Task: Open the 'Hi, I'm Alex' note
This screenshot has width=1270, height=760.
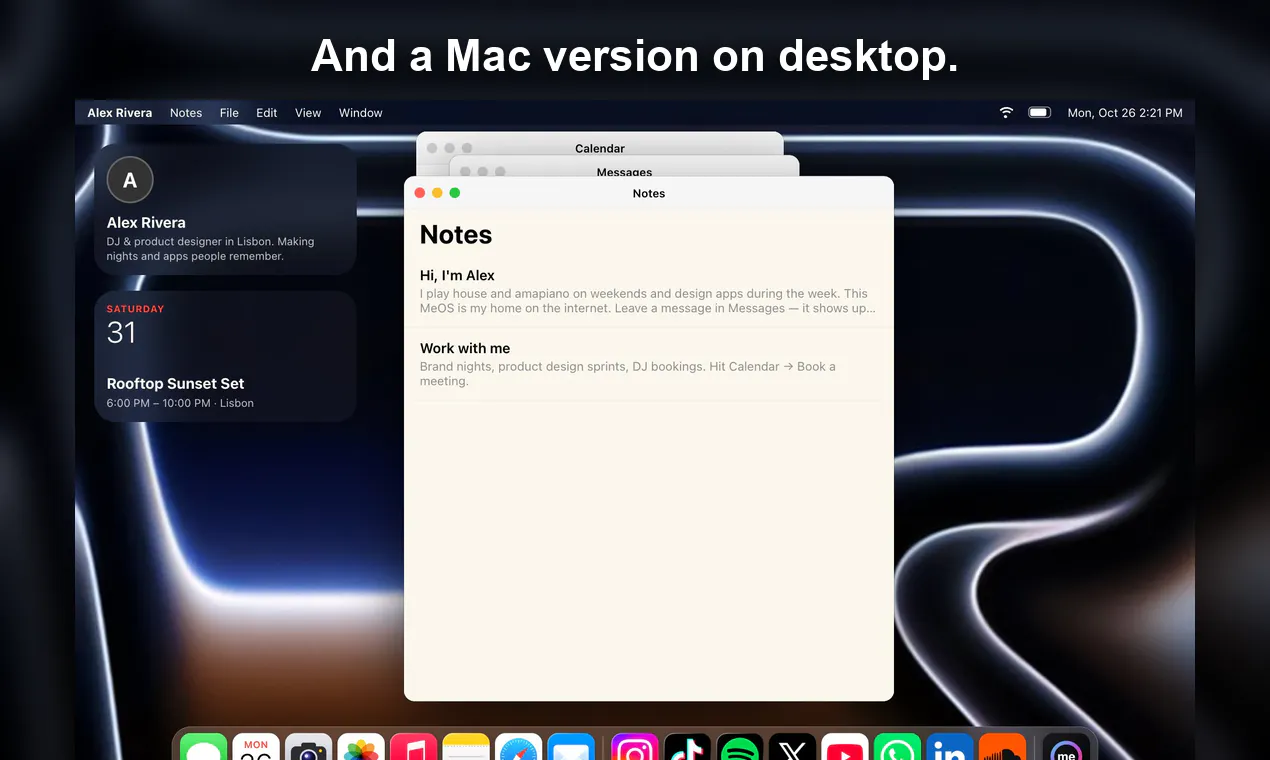Action: pyautogui.click(x=649, y=292)
